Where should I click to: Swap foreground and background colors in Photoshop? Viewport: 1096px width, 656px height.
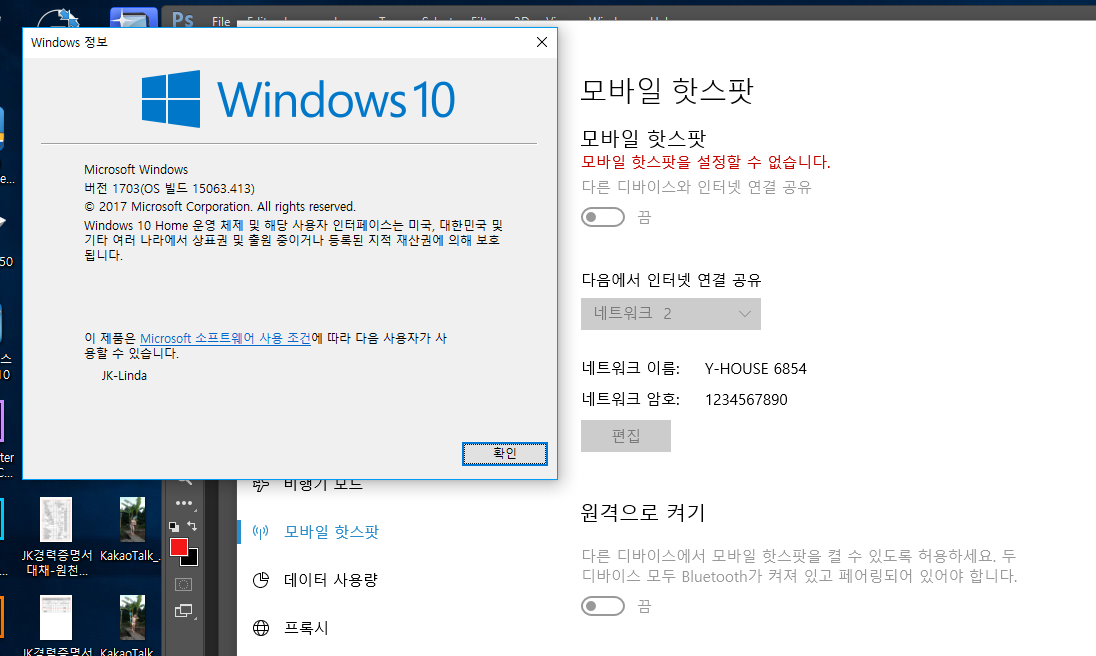[192, 526]
